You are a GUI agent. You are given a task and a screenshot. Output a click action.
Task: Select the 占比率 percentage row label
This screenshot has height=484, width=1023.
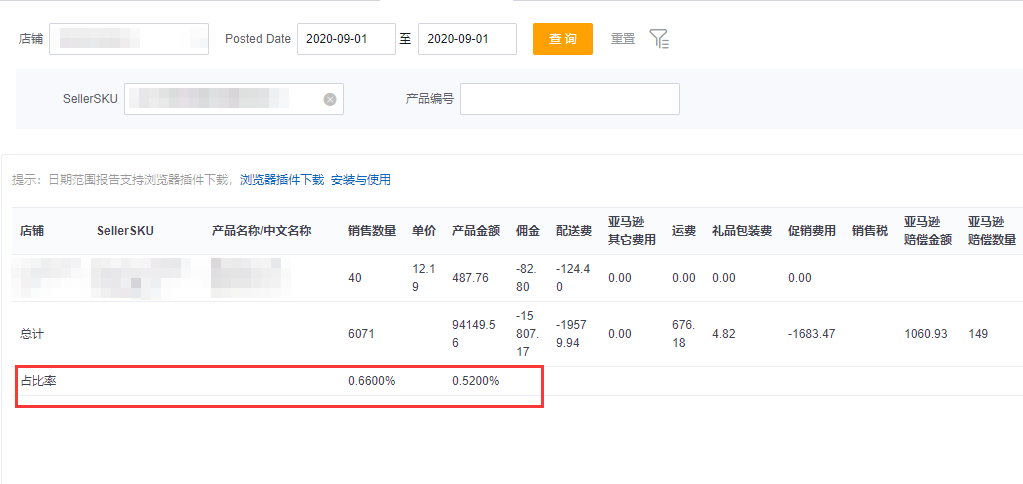38,381
